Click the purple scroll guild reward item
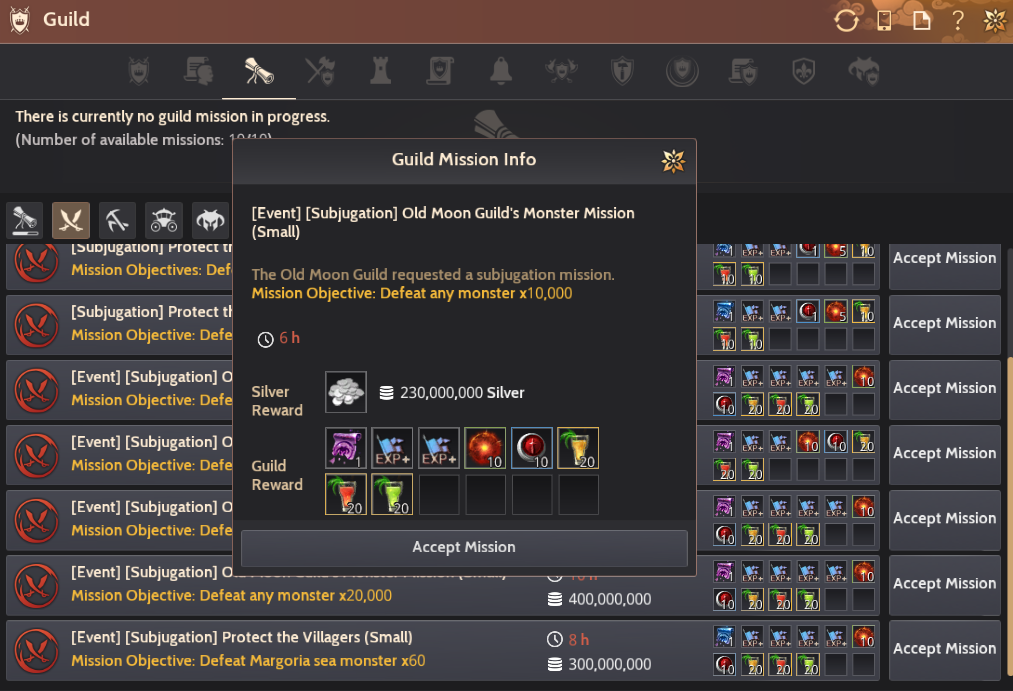This screenshot has height=691, width=1013. click(346, 448)
